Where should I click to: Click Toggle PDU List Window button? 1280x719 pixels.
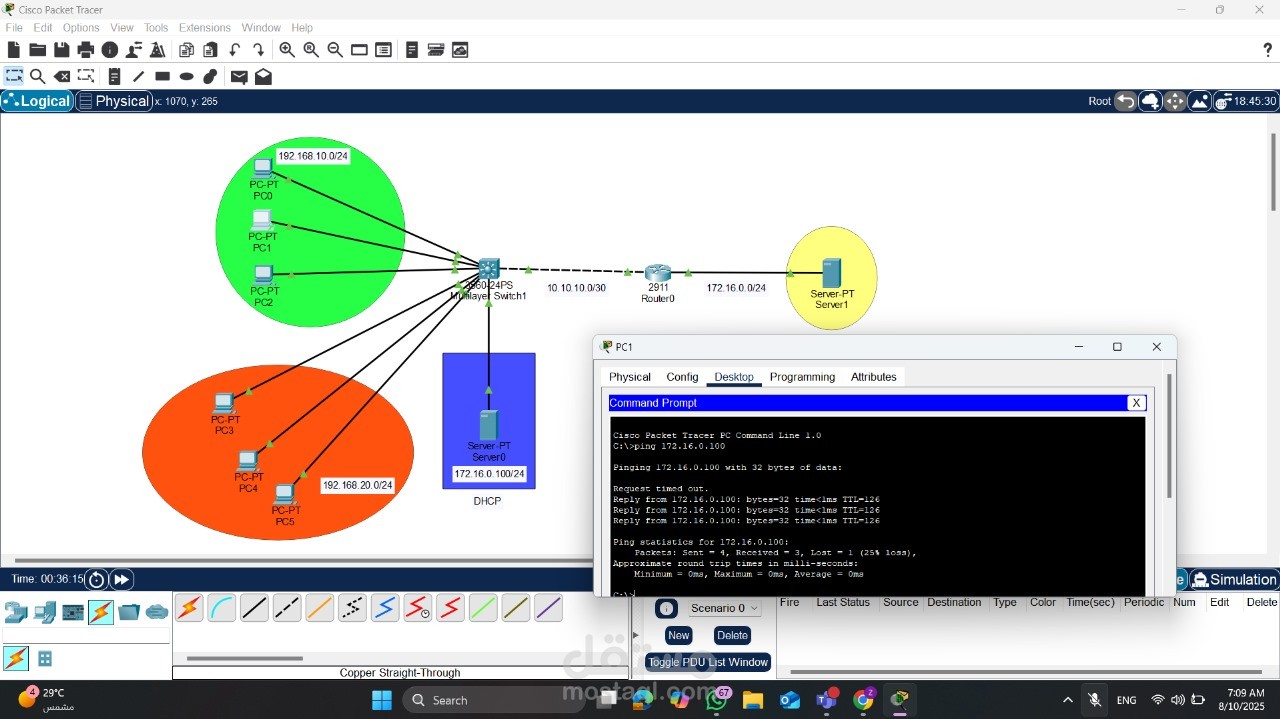click(x=708, y=662)
